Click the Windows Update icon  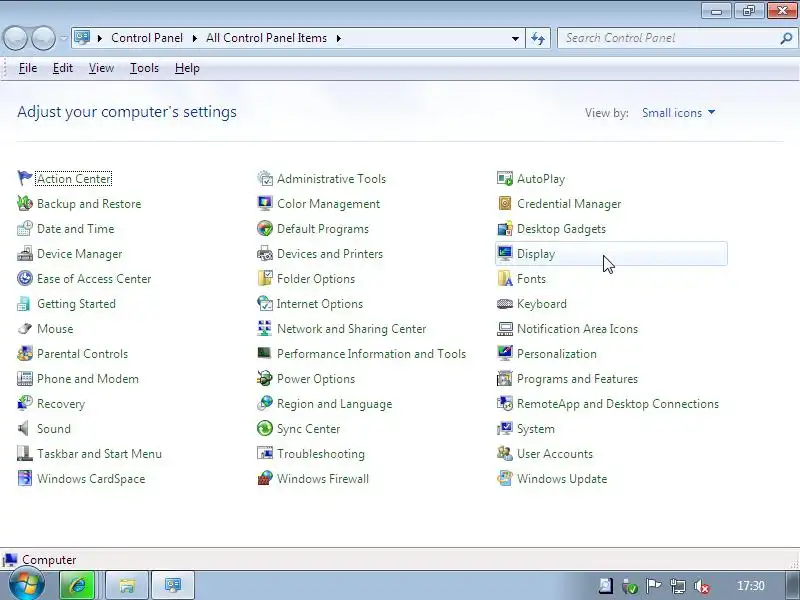pyautogui.click(x=505, y=479)
